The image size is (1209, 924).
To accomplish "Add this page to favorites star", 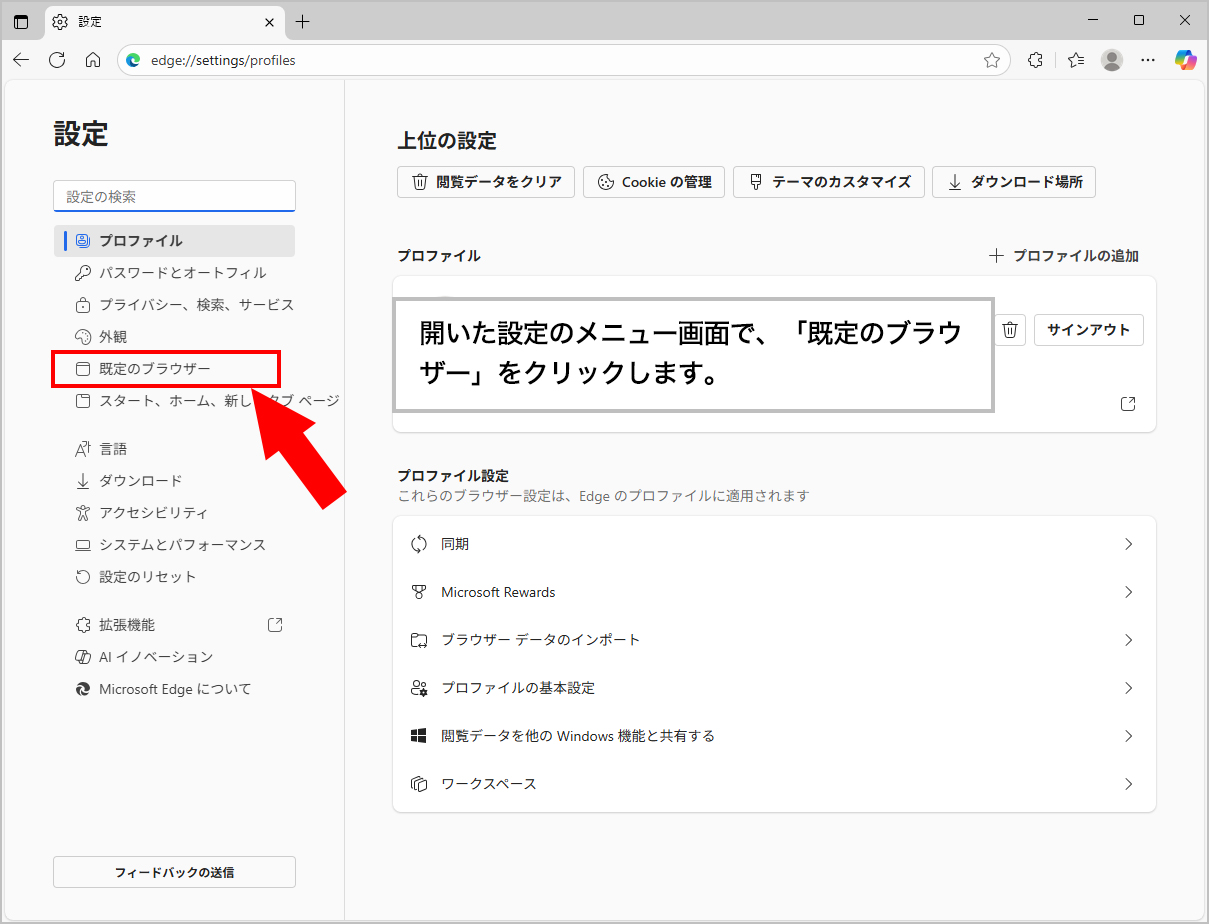I will [991, 60].
